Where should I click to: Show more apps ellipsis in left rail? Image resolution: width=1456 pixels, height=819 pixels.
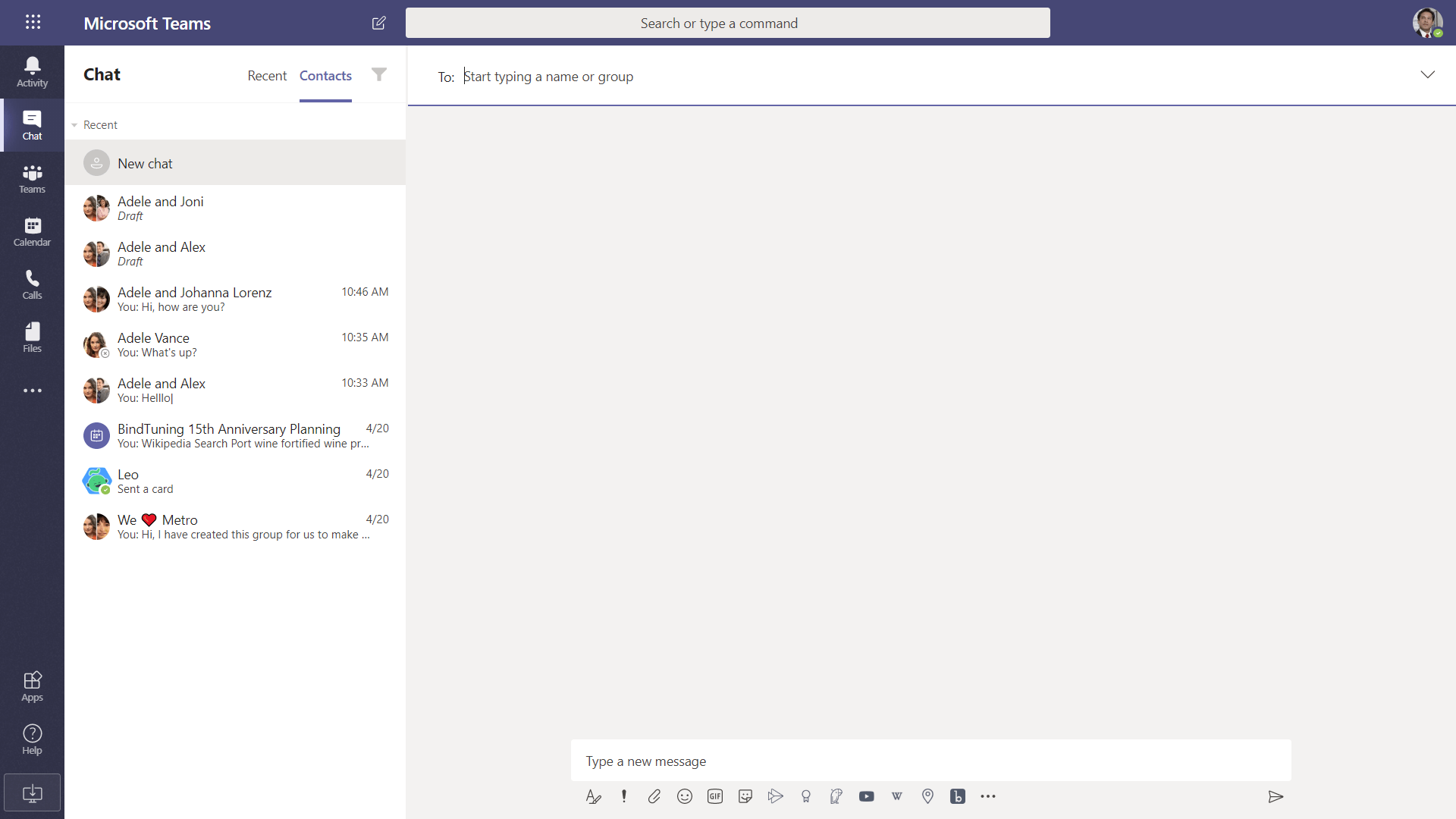pyautogui.click(x=32, y=391)
